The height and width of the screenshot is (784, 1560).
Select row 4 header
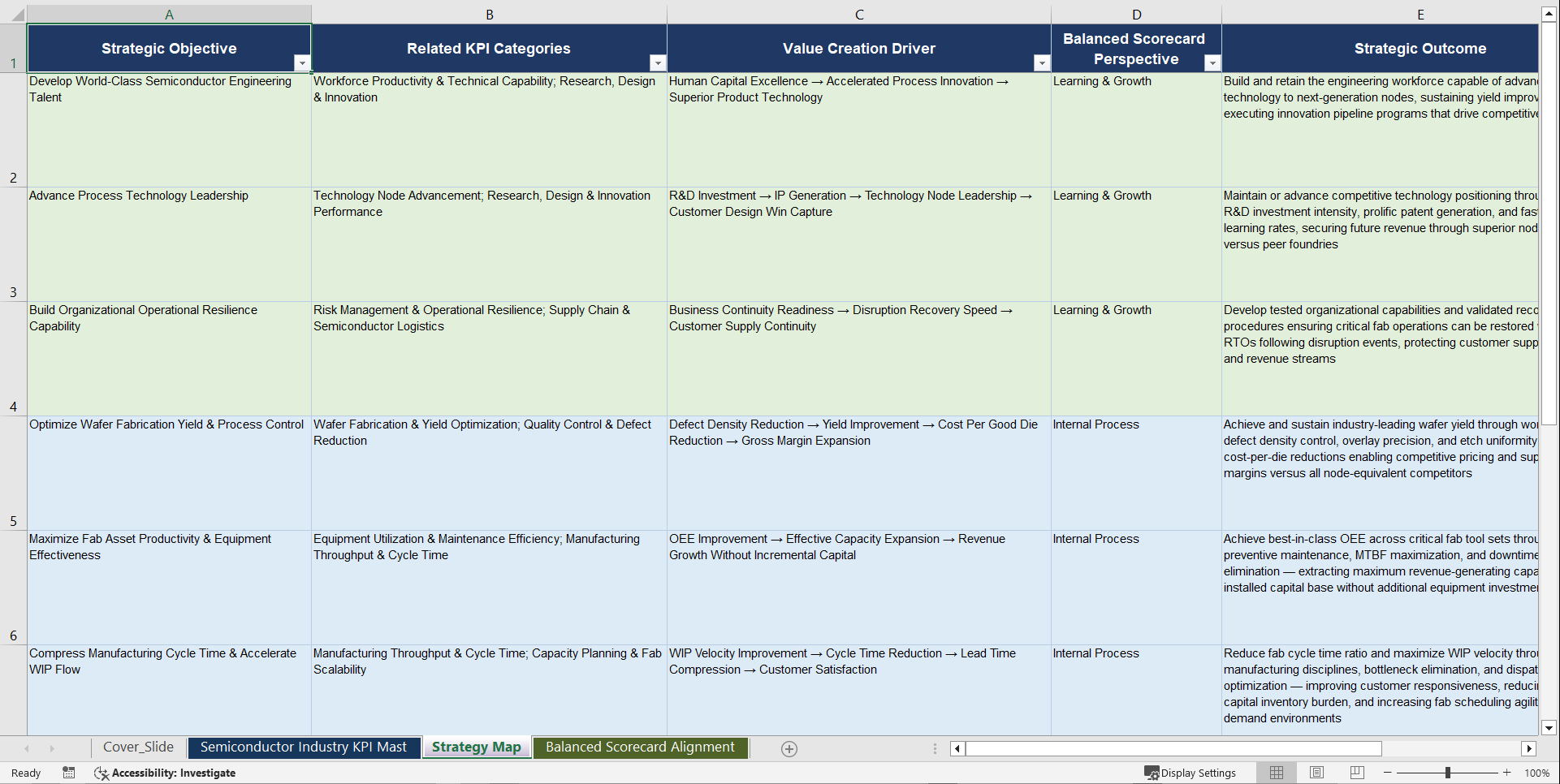tap(13, 359)
